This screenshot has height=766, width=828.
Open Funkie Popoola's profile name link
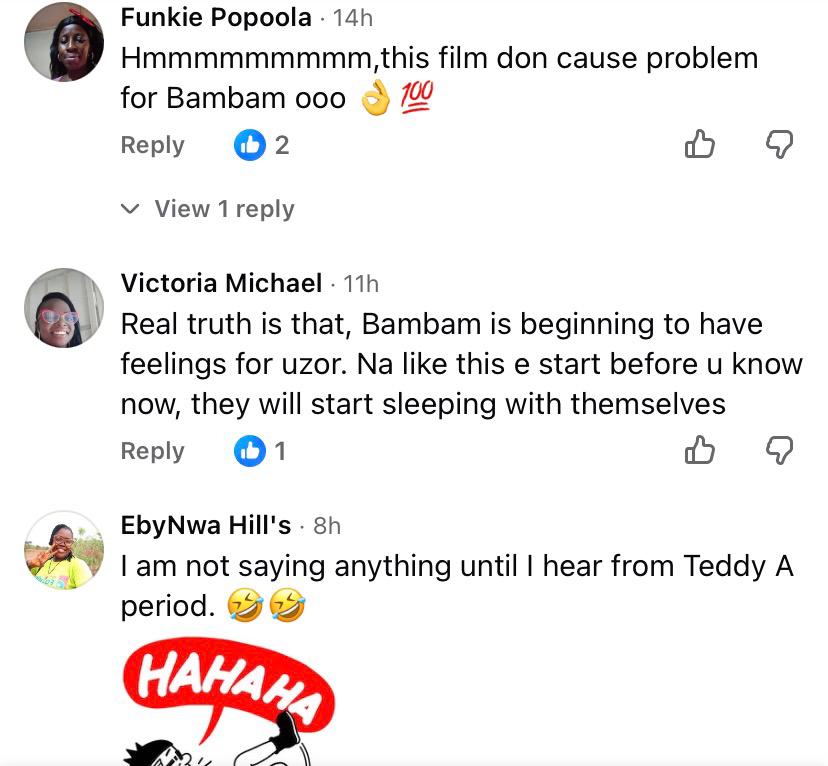click(x=215, y=17)
